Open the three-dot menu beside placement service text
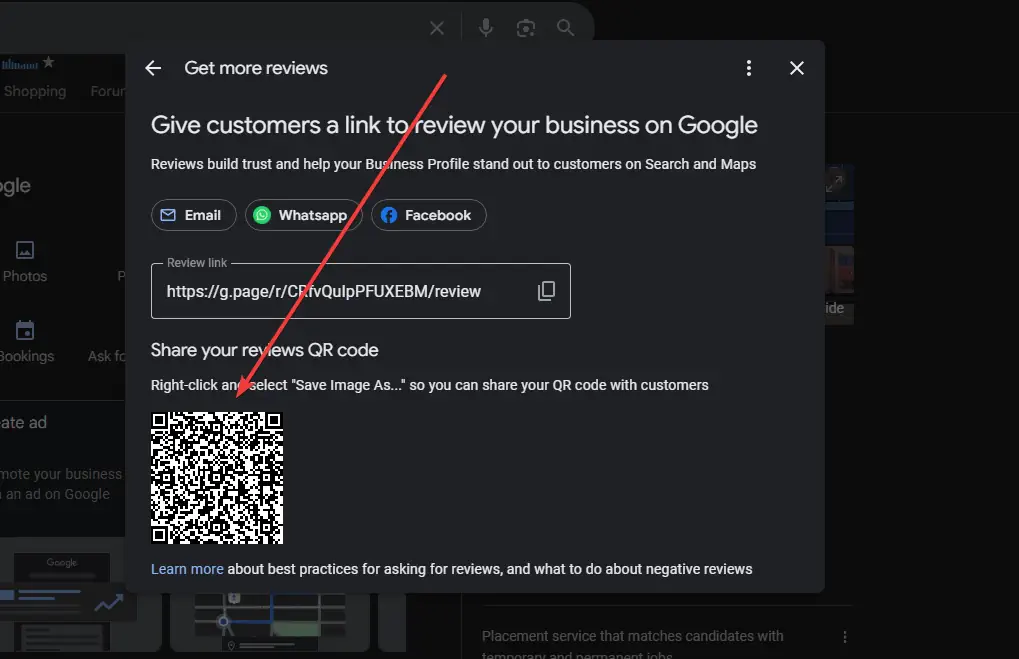The image size is (1019, 659). [x=845, y=637]
